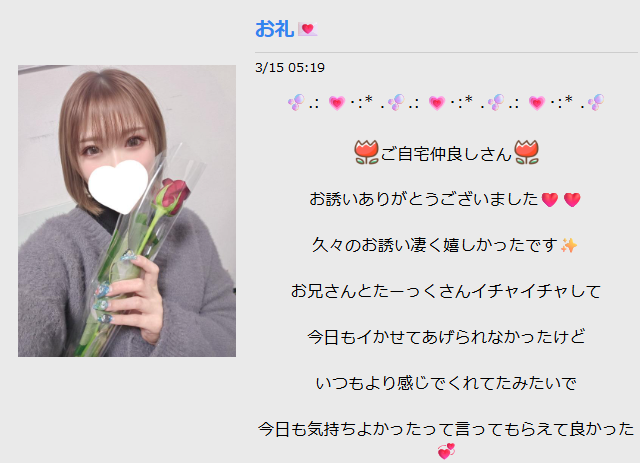Viewport: 640px width, 463px height.
Task: Click the white heart sticker on the photo
Action: pos(118,186)
